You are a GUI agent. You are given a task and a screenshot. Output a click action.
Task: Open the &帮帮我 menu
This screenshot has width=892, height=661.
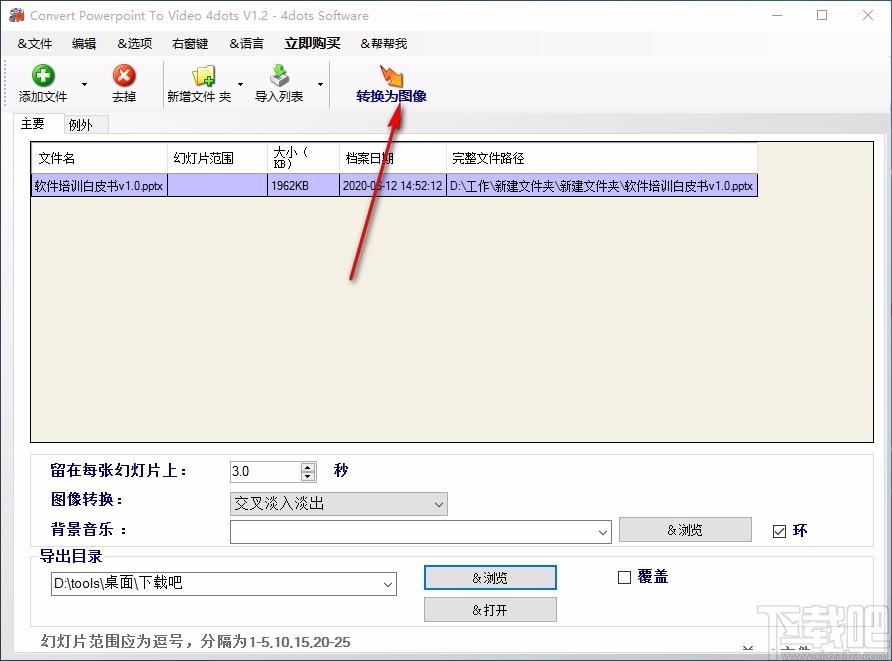point(383,44)
